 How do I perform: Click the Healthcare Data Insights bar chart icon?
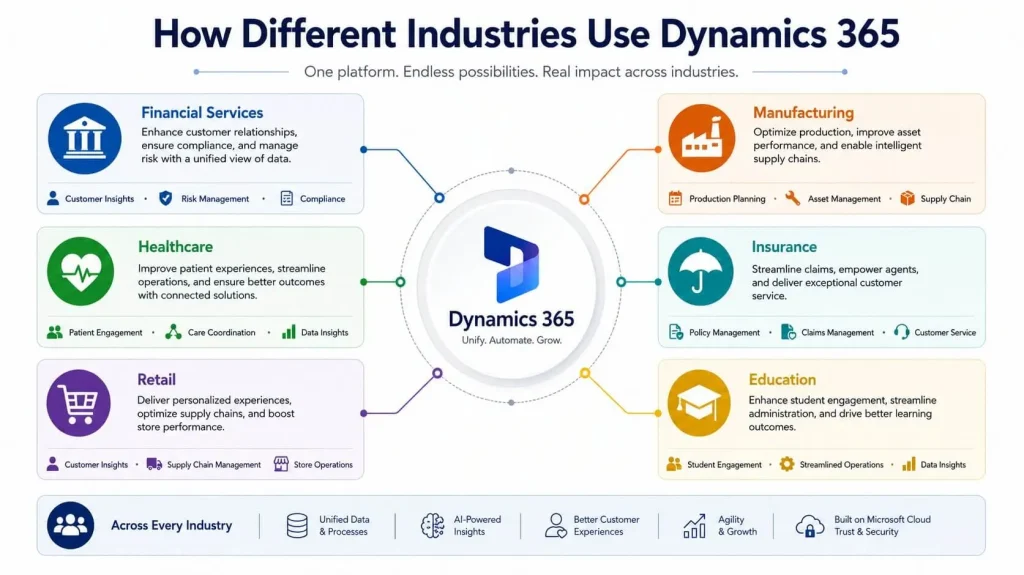289,332
